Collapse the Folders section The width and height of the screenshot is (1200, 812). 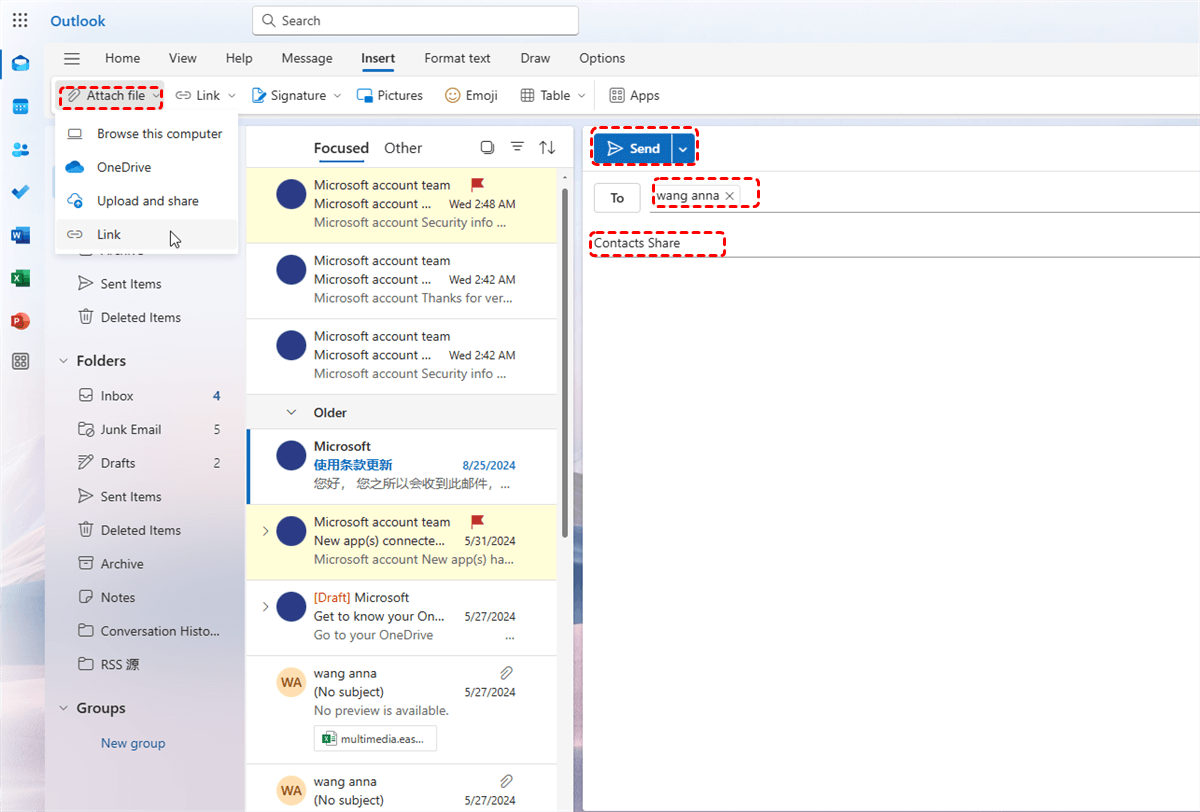coord(63,361)
